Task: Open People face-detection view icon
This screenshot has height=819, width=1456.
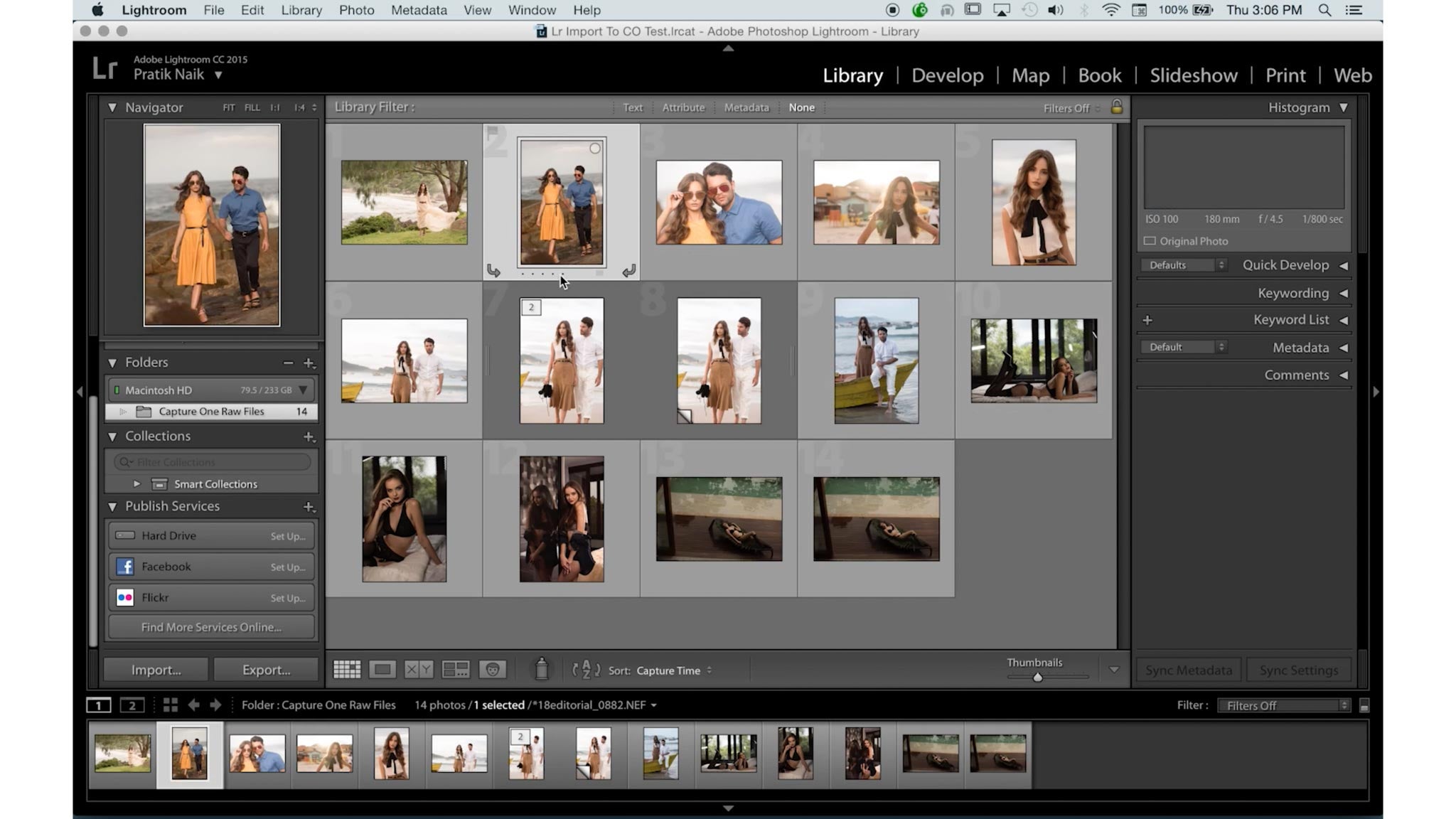Action: pyautogui.click(x=492, y=670)
